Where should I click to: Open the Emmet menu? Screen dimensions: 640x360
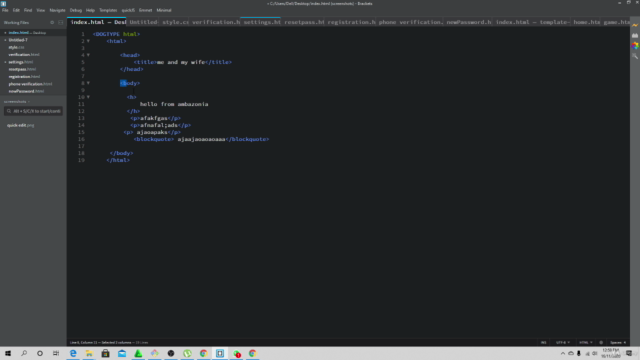point(145,10)
